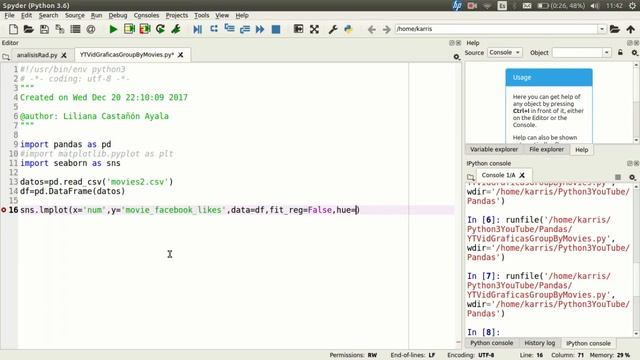
Task: Switch to the History log tab
Action: (540, 343)
